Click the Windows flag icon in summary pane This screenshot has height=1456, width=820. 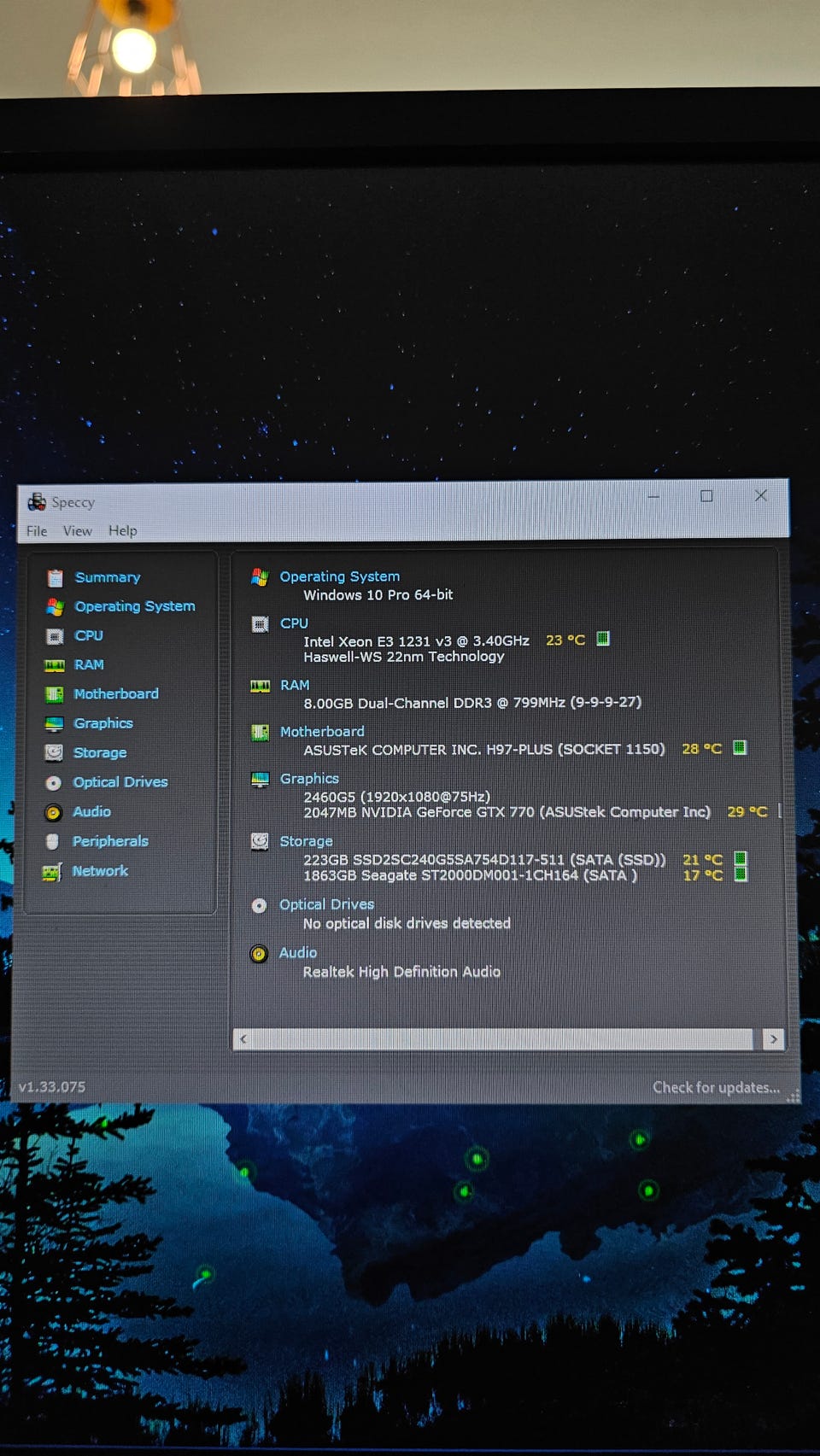(x=260, y=577)
